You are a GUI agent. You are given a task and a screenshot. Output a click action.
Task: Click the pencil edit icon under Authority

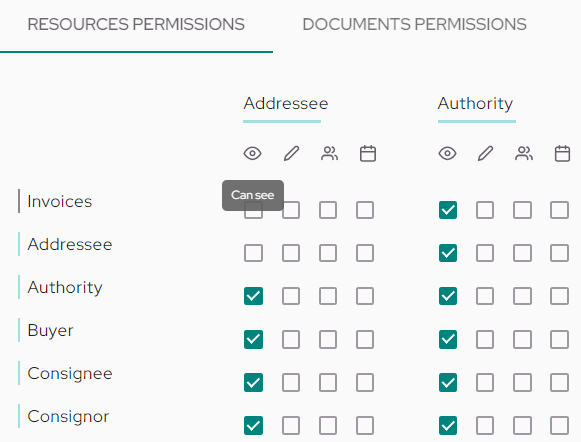(485, 153)
